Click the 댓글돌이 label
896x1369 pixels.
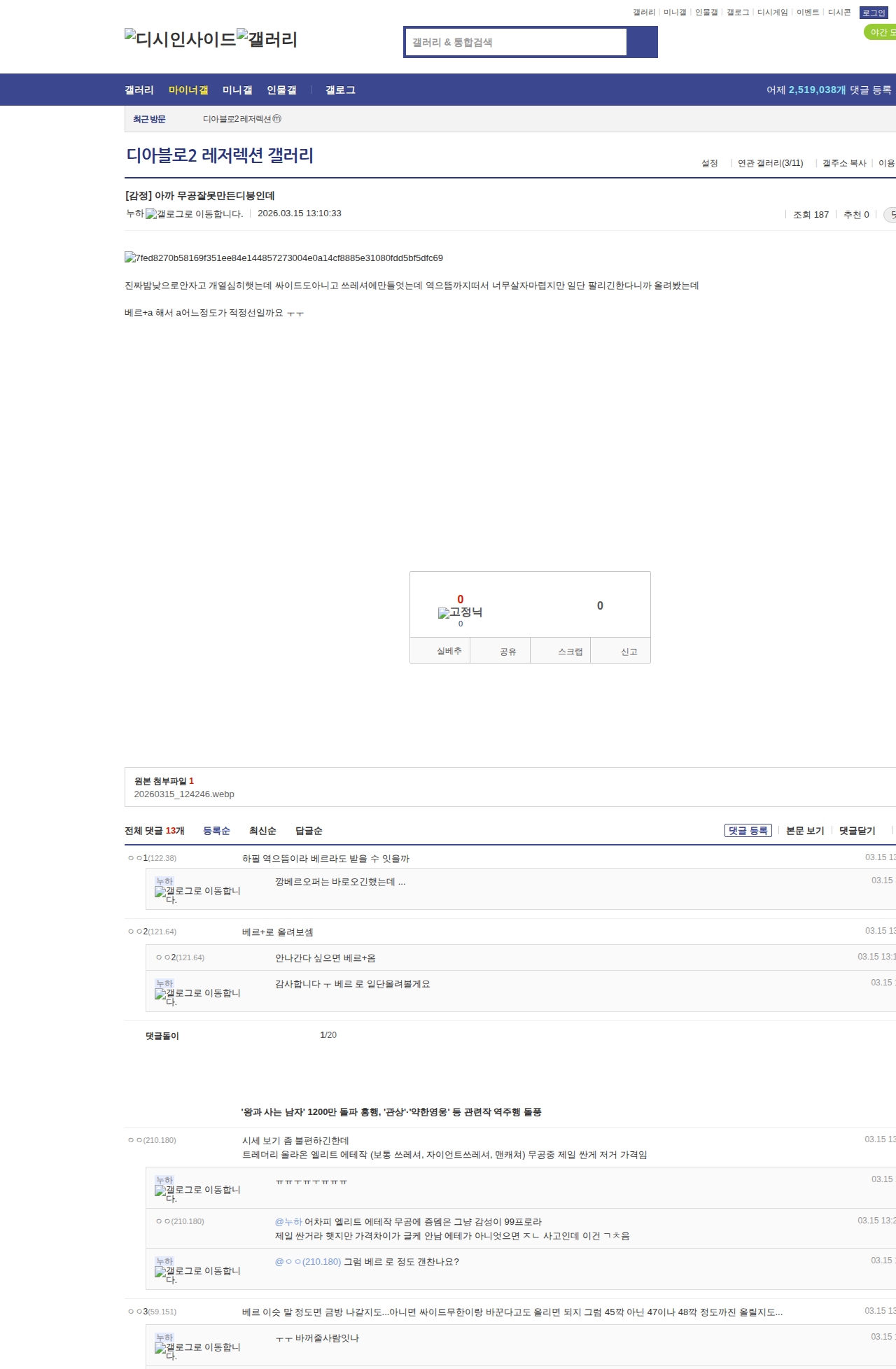(162, 1036)
